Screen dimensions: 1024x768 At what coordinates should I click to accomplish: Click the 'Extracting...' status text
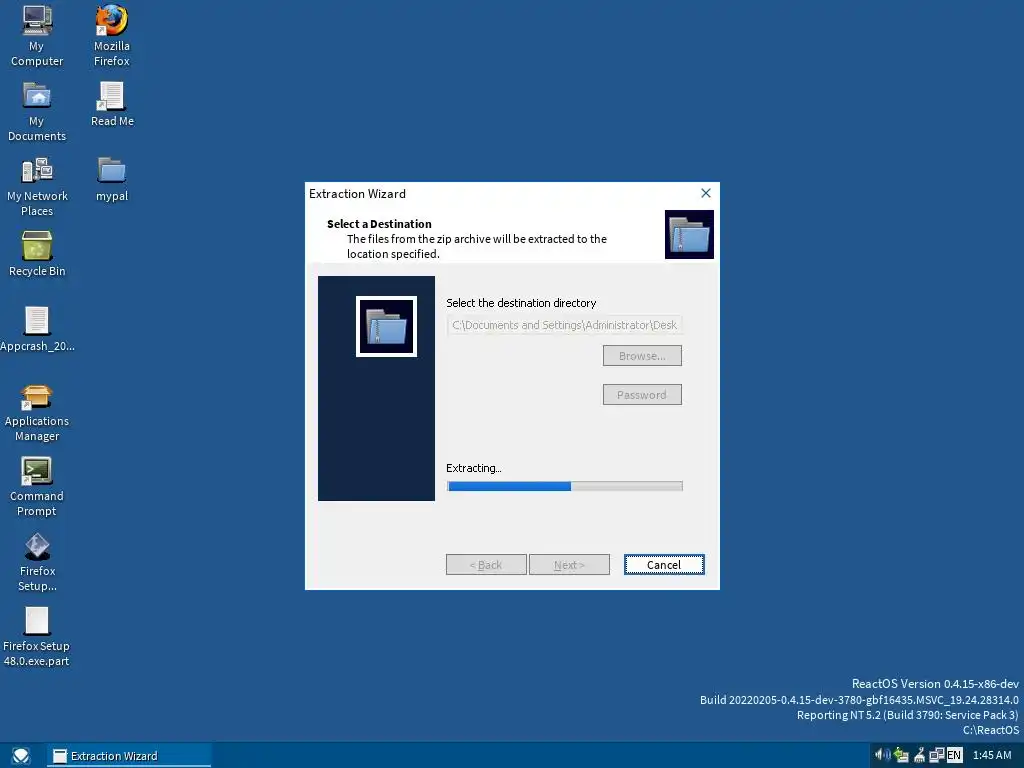pos(473,468)
